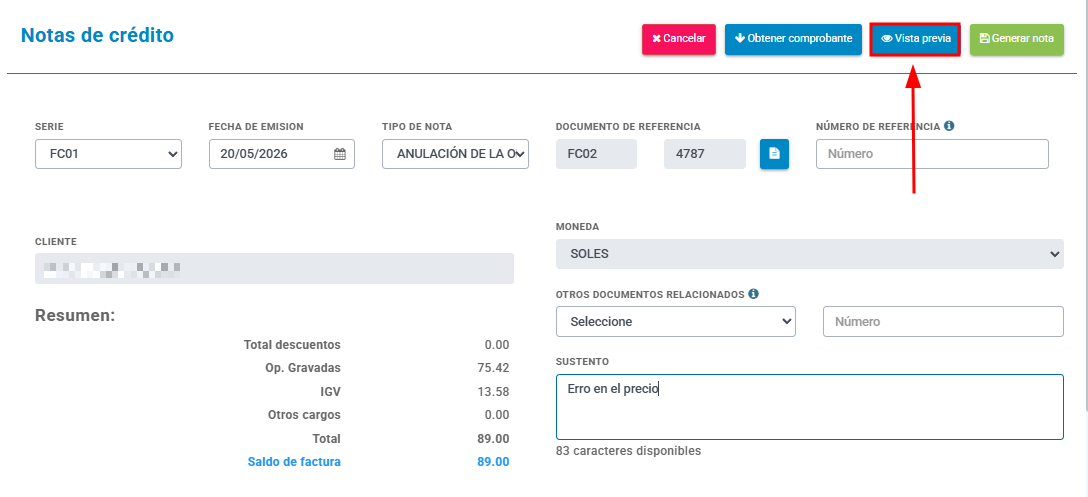Click the Otros cargos label
The image size is (1088, 497).
click(x=304, y=415)
